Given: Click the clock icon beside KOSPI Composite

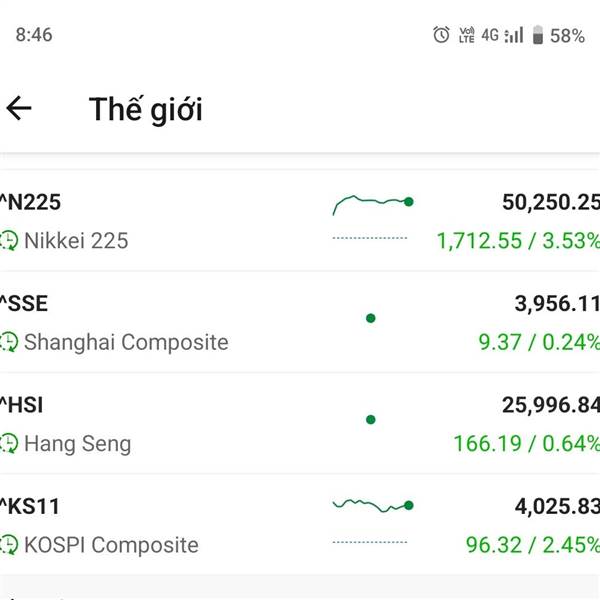Looking at the screenshot, I should click(9, 545).
